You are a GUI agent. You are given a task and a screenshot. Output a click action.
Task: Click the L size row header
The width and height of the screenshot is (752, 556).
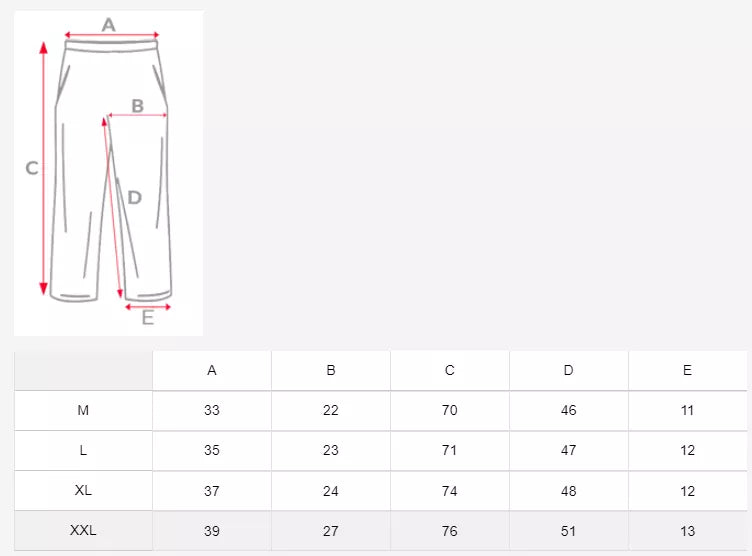pos(83,451)
